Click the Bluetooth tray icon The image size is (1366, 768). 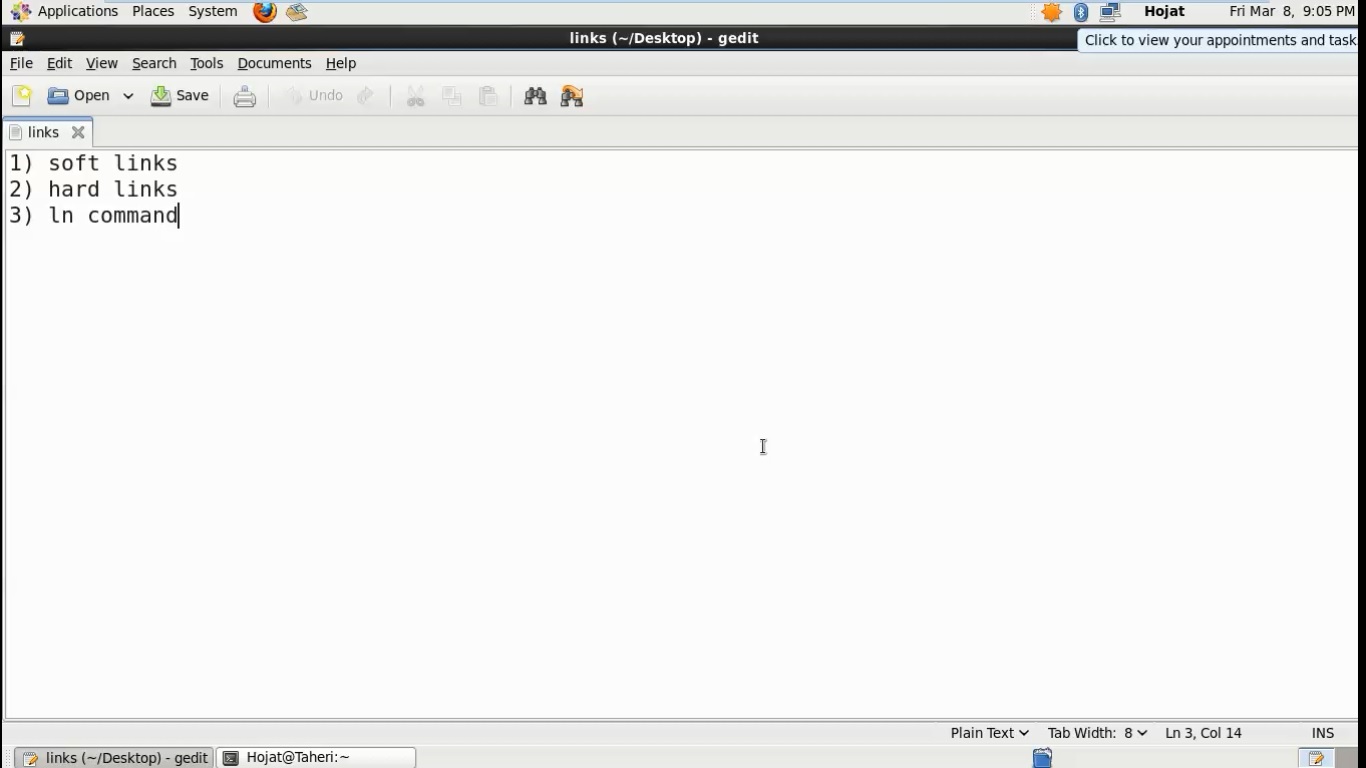coord(1081,12)
